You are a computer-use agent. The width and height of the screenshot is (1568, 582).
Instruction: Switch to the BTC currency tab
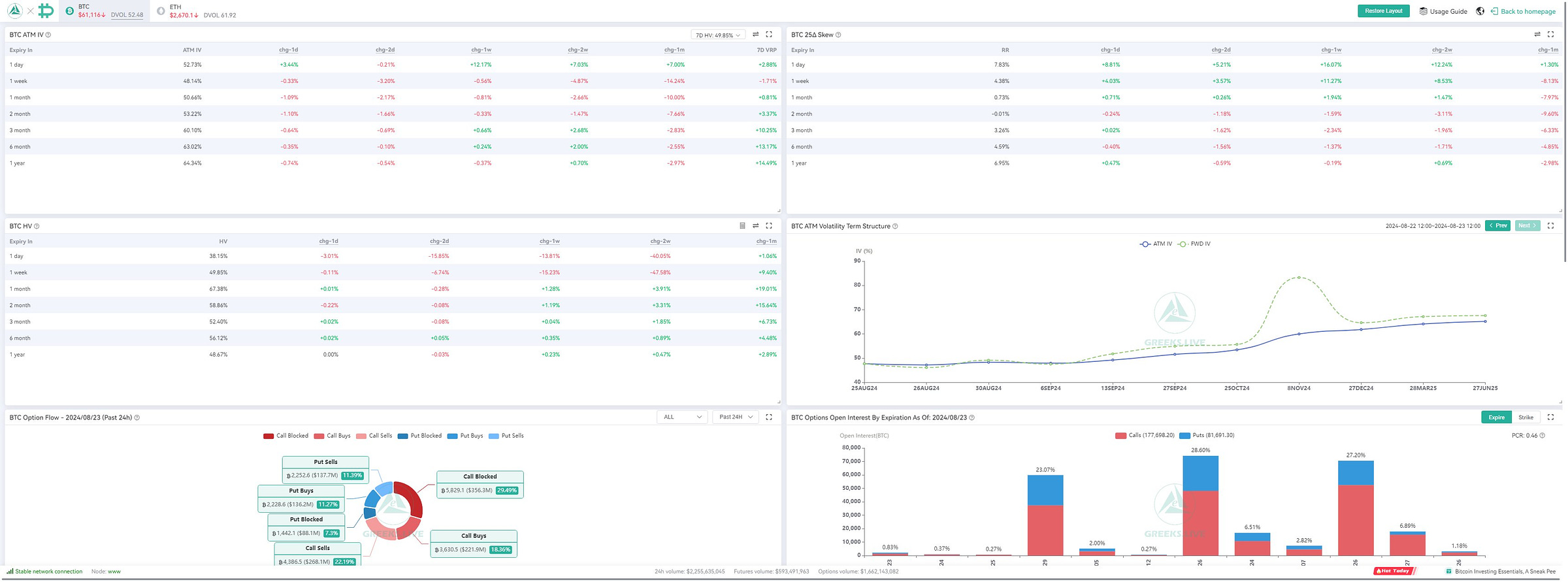pos(105,11)
